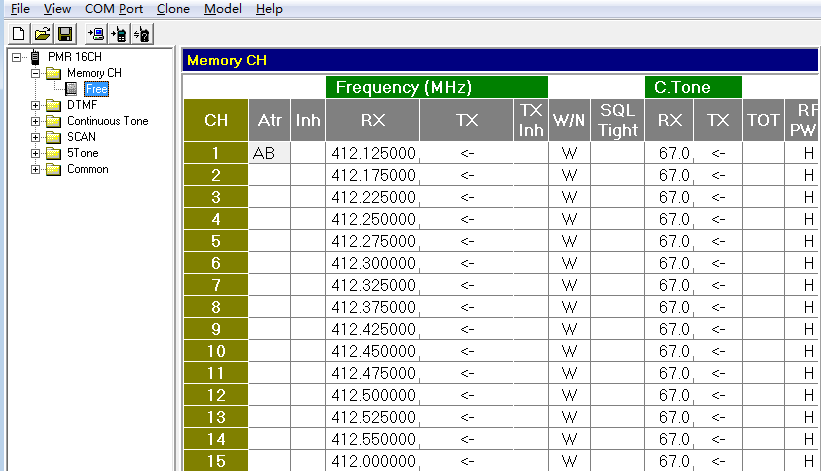Screen dimensions: 821x471
Task: Click the radio information toolbar icon
Action: pyautogui.click(x=142, y=34)
